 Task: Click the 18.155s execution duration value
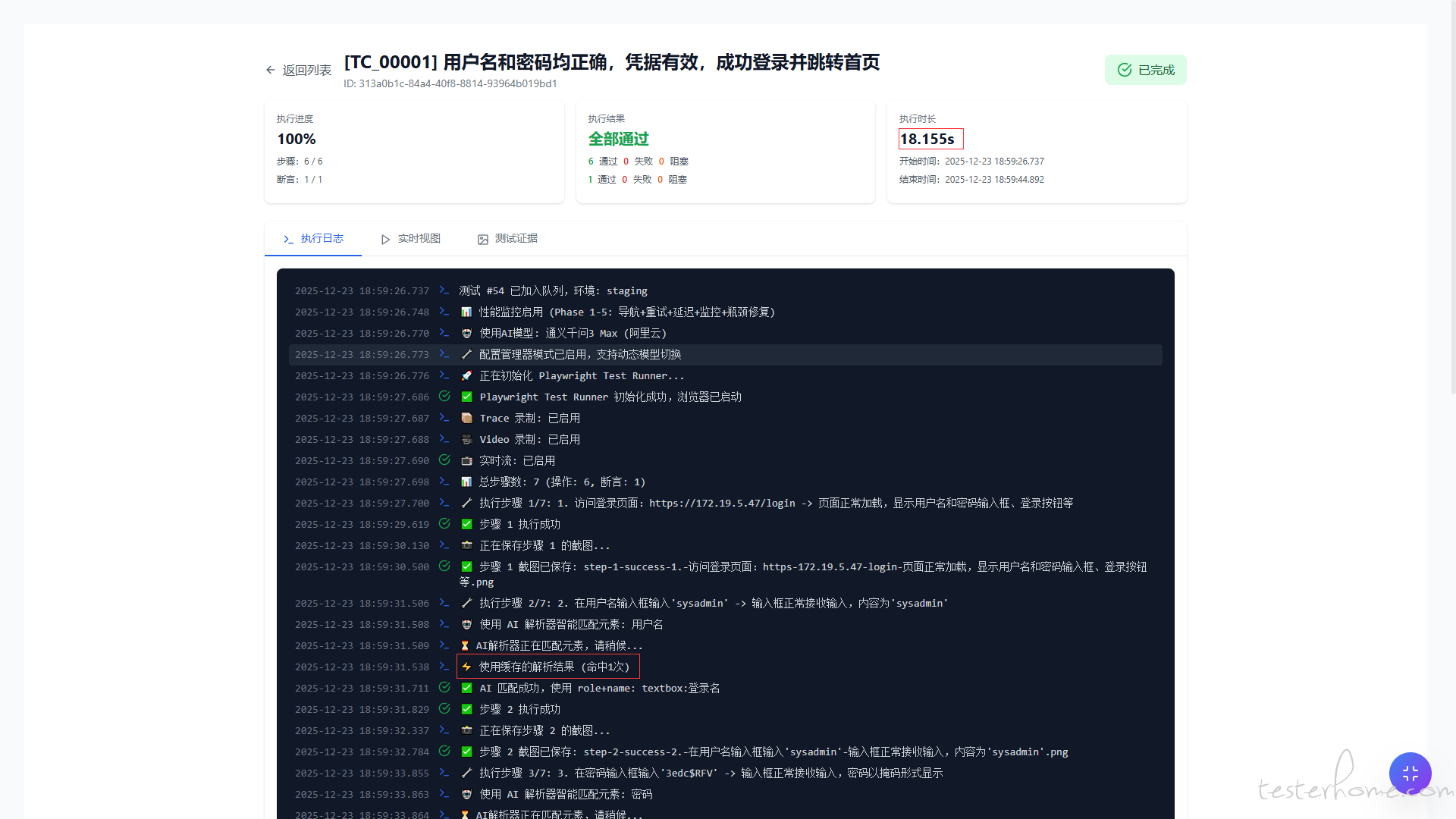pyautogui.click(x=927, y=139)
